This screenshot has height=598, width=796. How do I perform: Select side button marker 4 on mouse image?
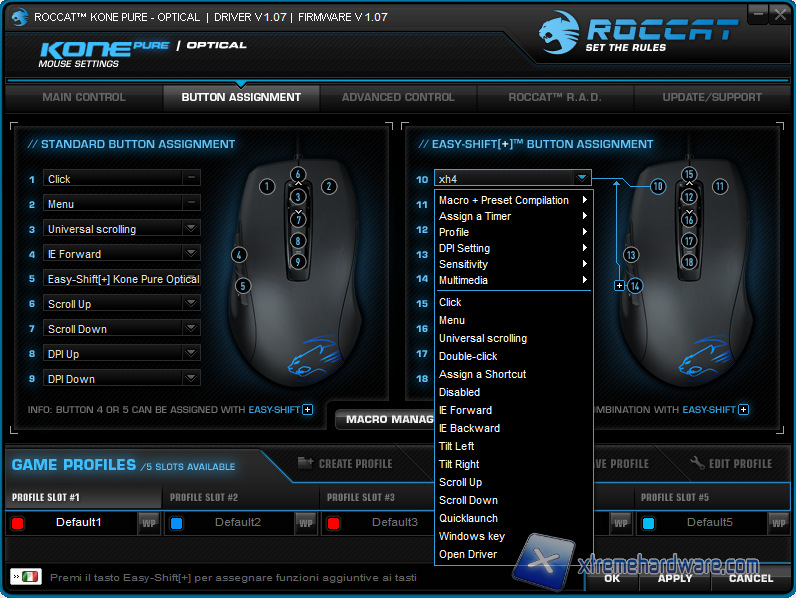pyautogui.click(x=239, y=255)
